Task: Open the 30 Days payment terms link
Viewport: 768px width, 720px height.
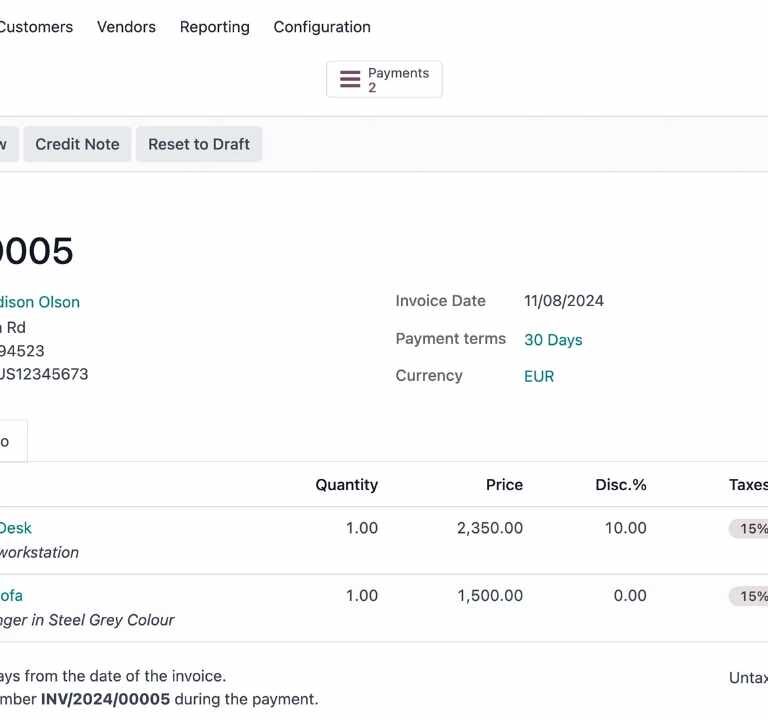Action: (x=553, y=340)
